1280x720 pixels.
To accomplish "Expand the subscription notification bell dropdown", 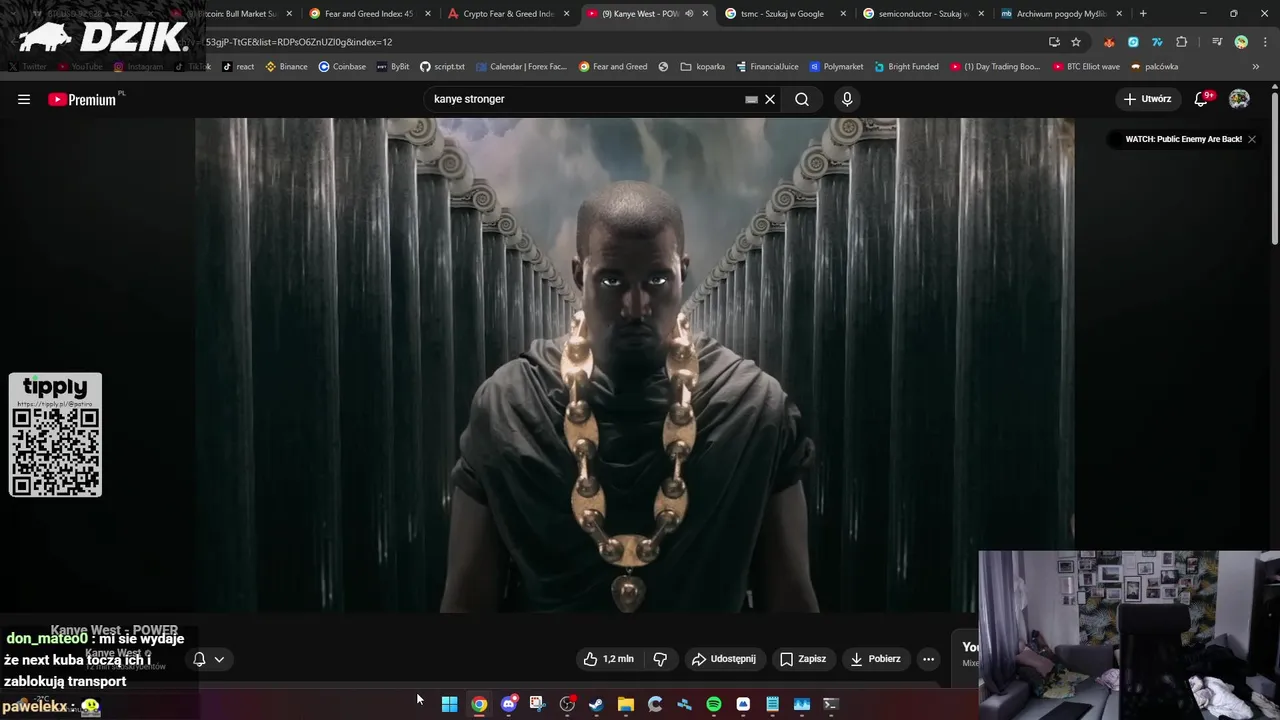I will coord(209,659).
